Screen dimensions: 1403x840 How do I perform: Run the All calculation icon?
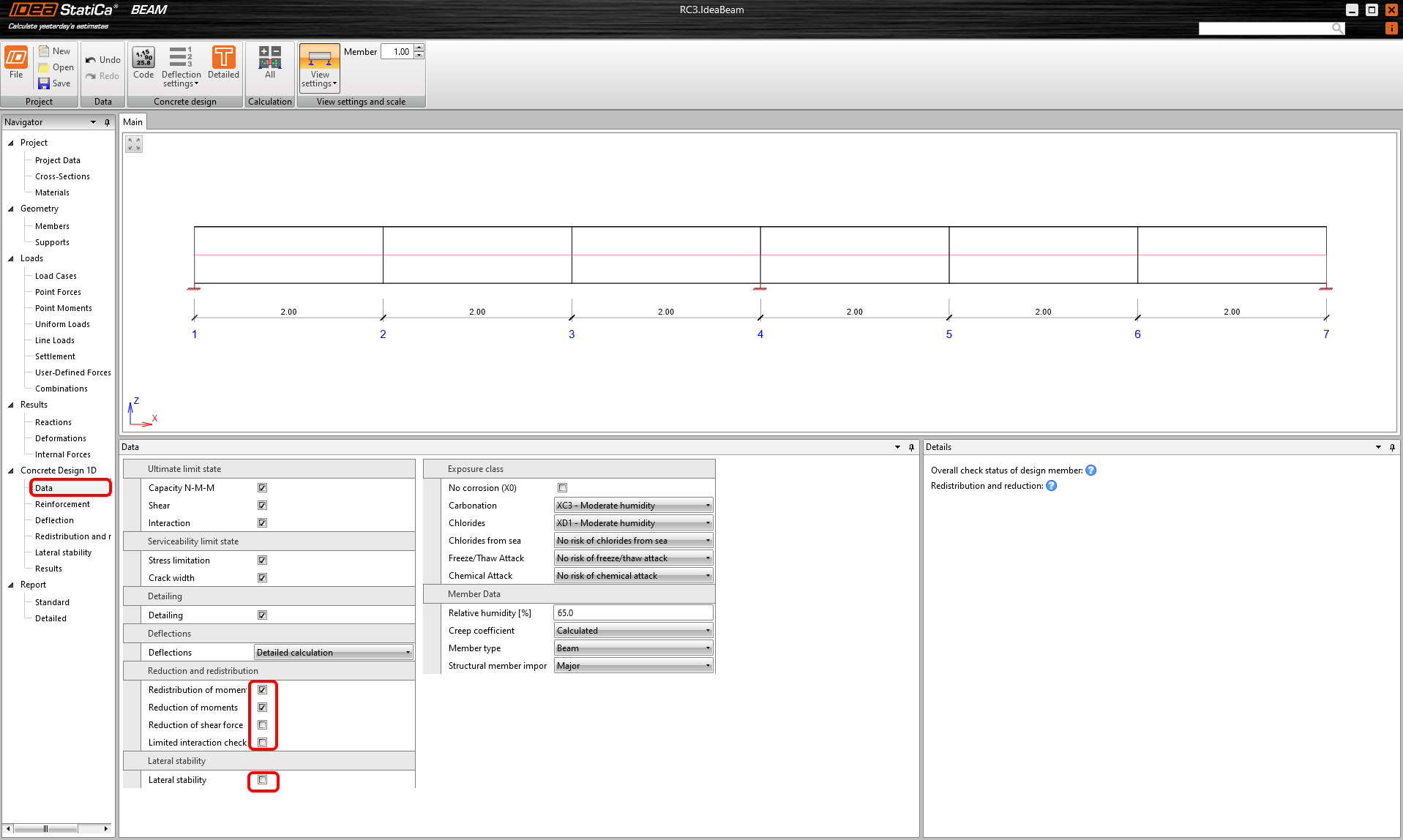tap(270, 59)
